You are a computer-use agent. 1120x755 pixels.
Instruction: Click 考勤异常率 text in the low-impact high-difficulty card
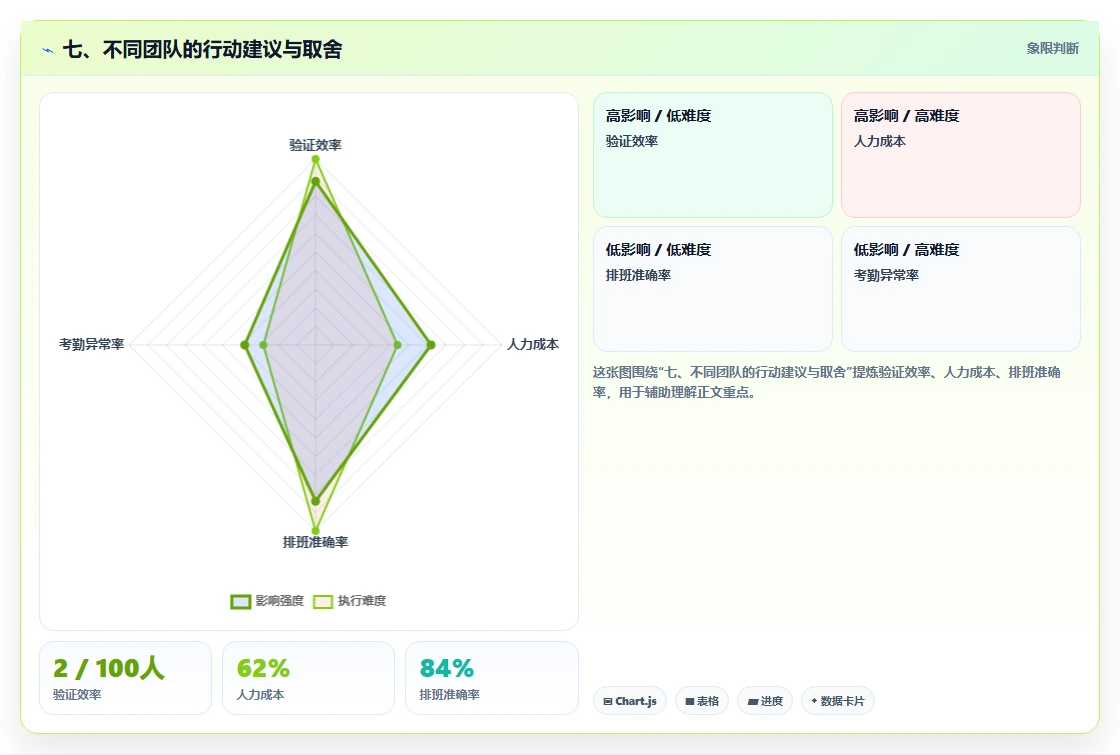pyautogui.click(x=886, y=275)
